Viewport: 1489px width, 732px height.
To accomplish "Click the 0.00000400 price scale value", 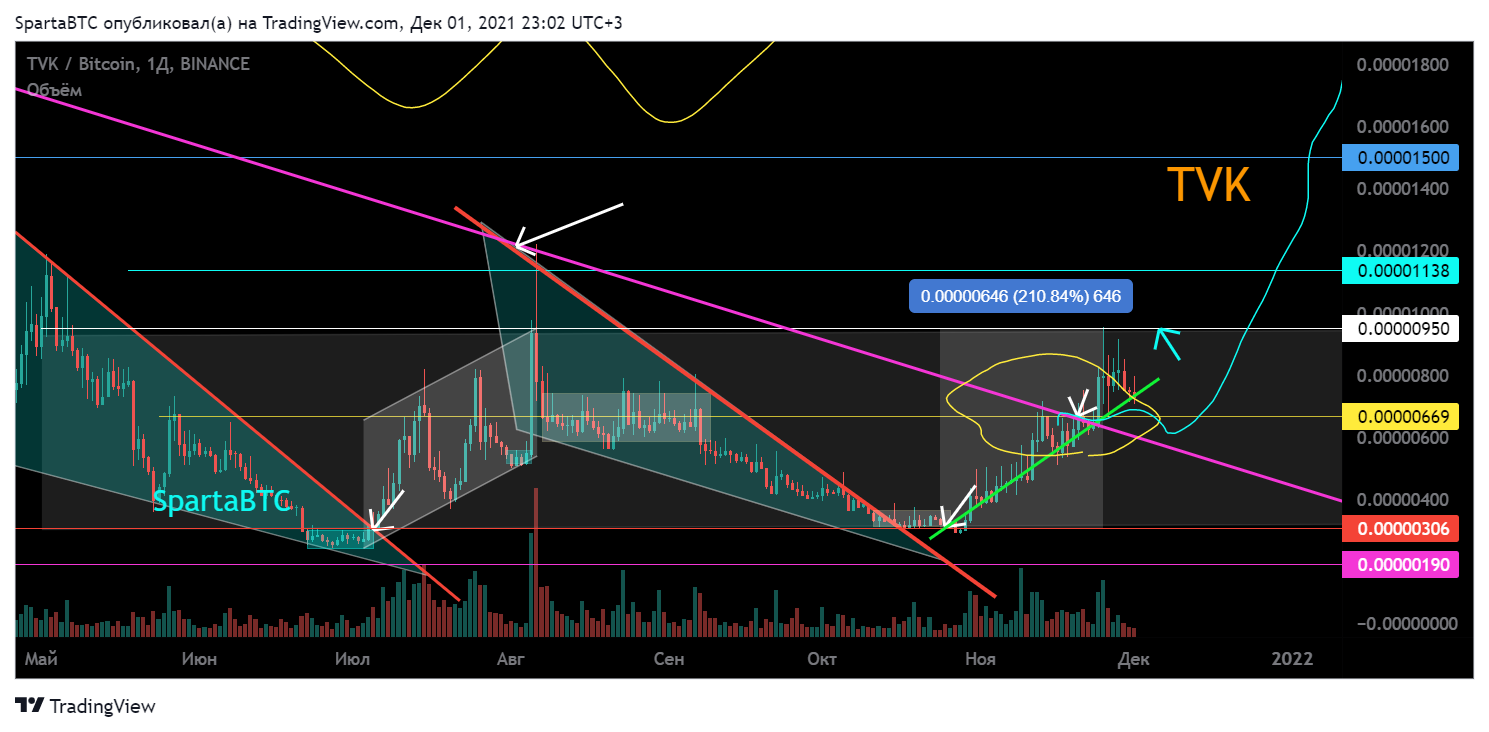I will coord(1402,500).
